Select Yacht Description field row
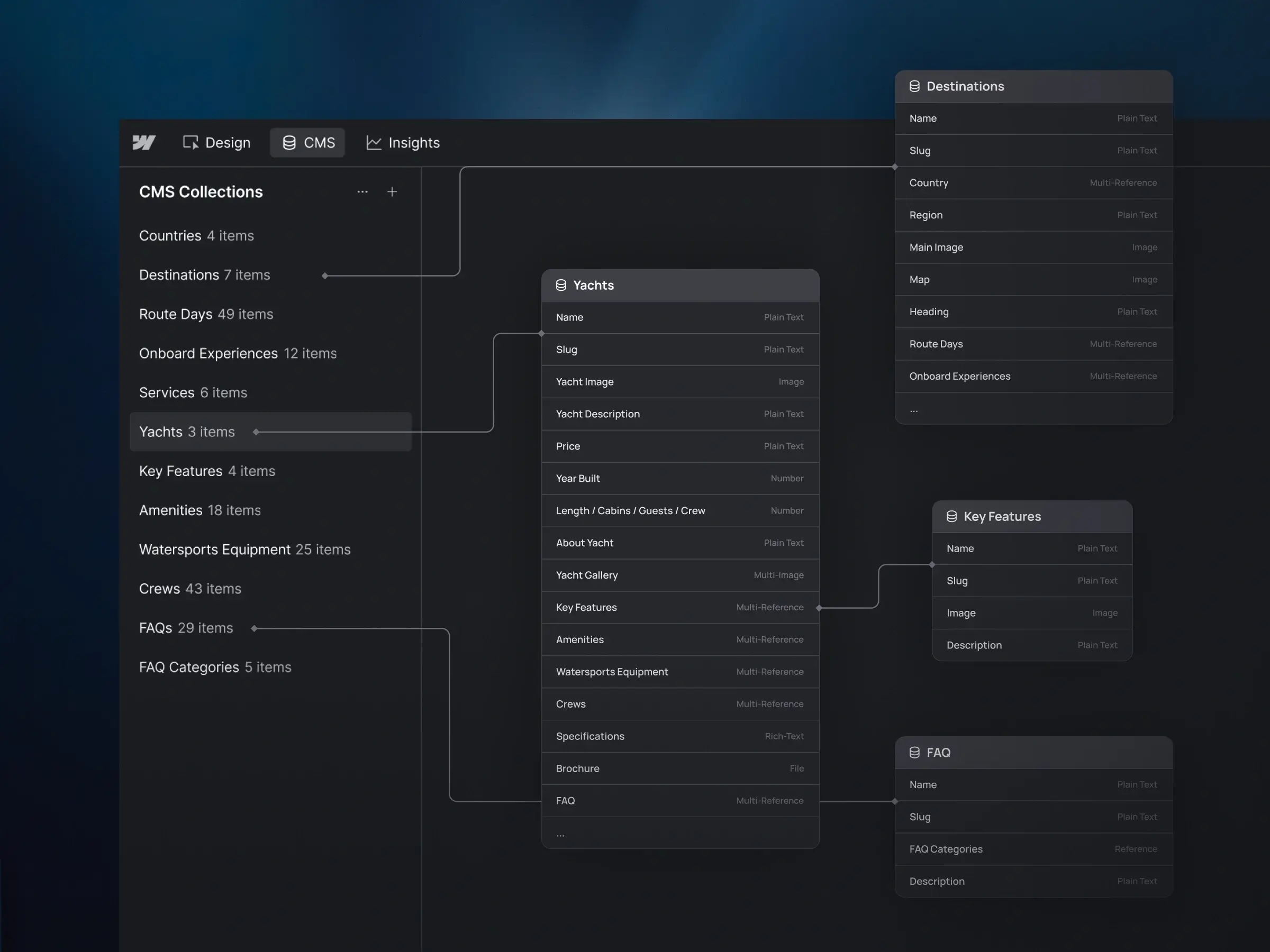The image size is (1270, 952). point(681,414)
